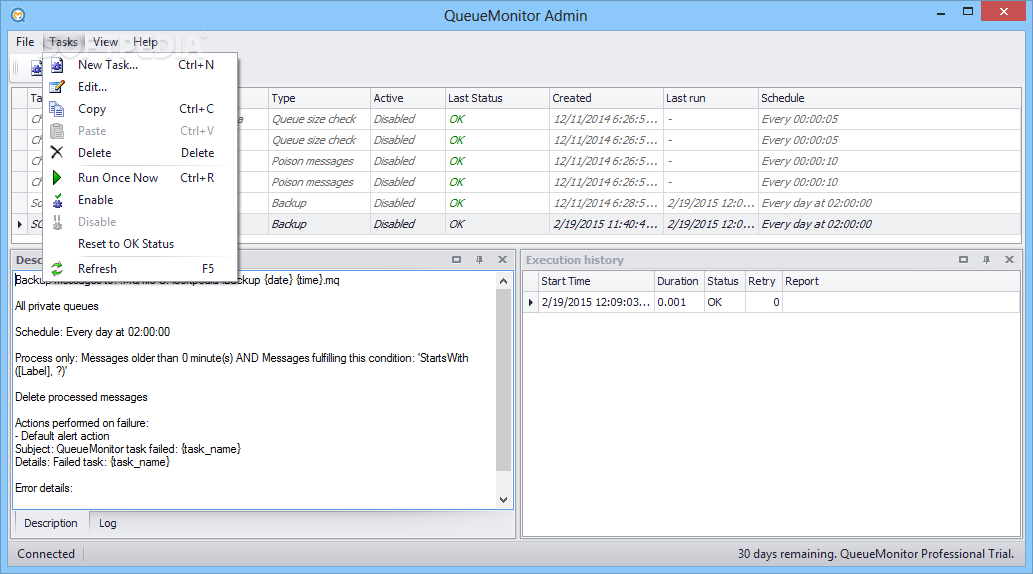The height and width of the screenshot is (574, 1033).
Task: Click the row indicator arrow of the selected task
Action: click(20, 224)
